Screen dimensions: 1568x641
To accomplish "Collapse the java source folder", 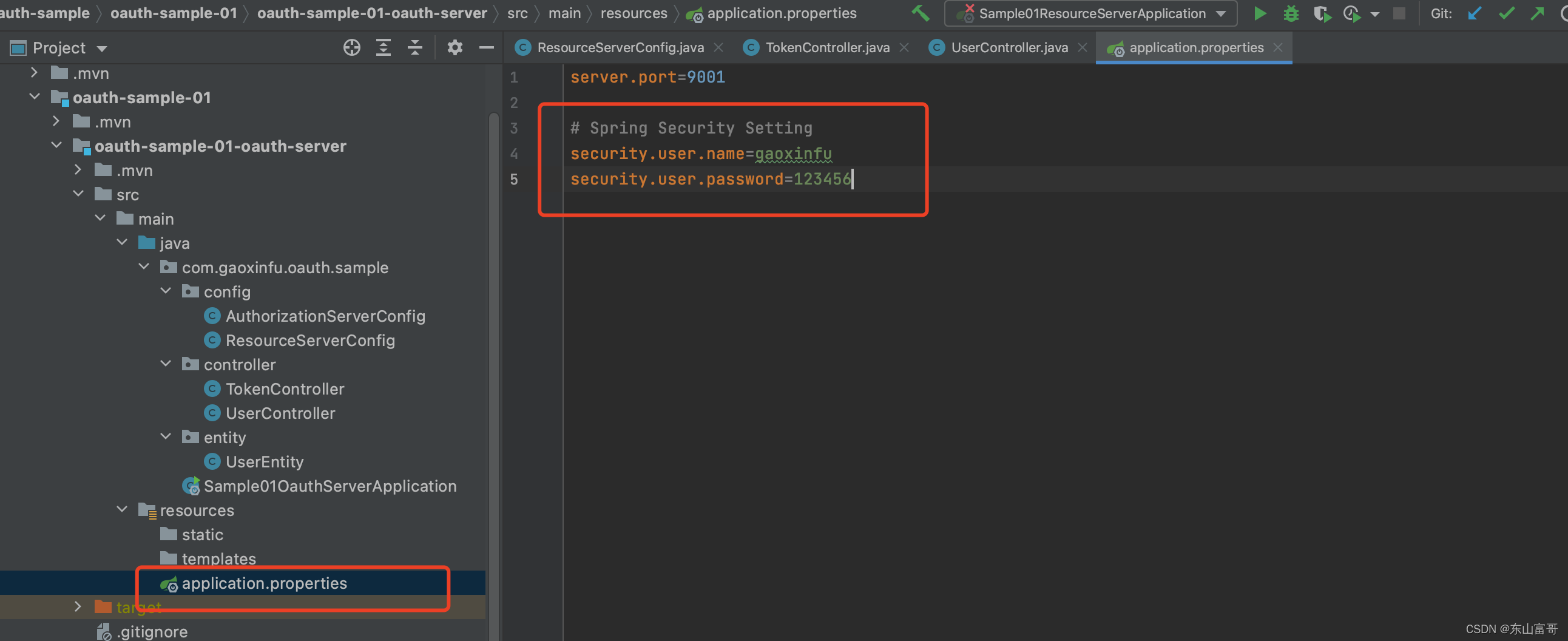I will click(x=123, y=243).
